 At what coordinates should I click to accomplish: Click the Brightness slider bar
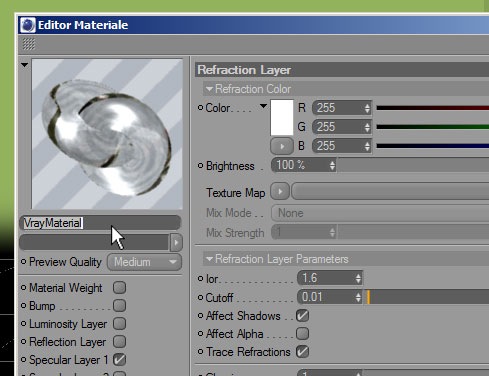(413, 165)
